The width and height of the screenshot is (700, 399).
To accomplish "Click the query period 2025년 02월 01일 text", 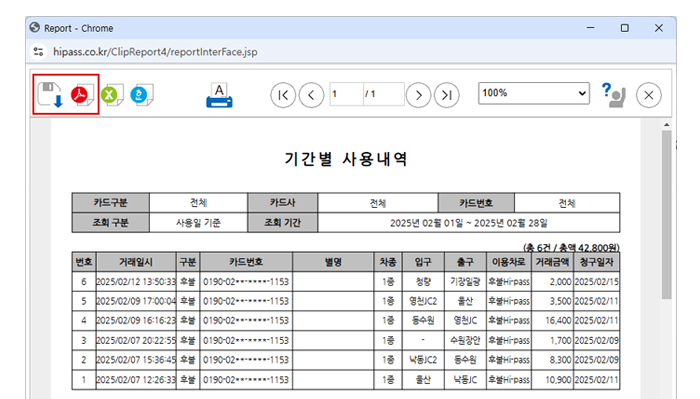I will point(426,223).
